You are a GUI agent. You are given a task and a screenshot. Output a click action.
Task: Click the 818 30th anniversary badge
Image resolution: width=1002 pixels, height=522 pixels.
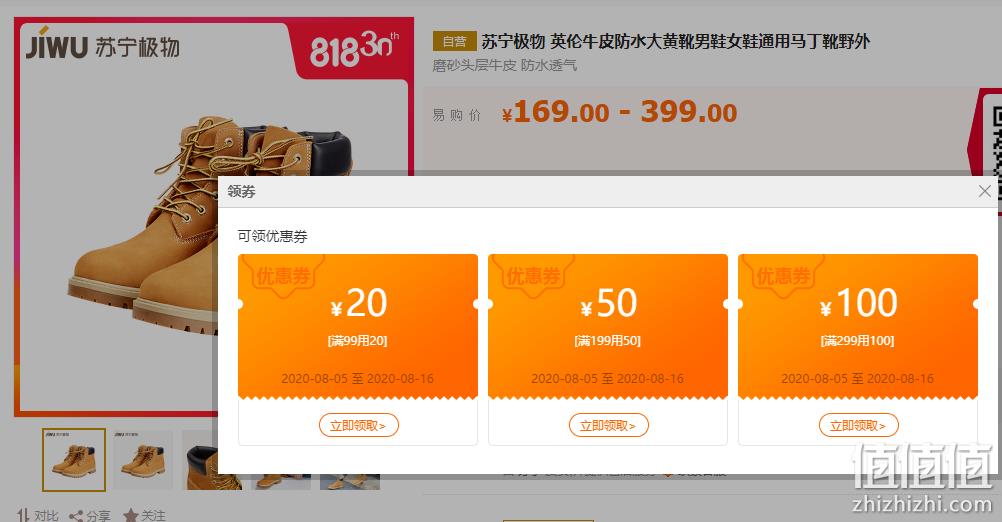point(351,49)
